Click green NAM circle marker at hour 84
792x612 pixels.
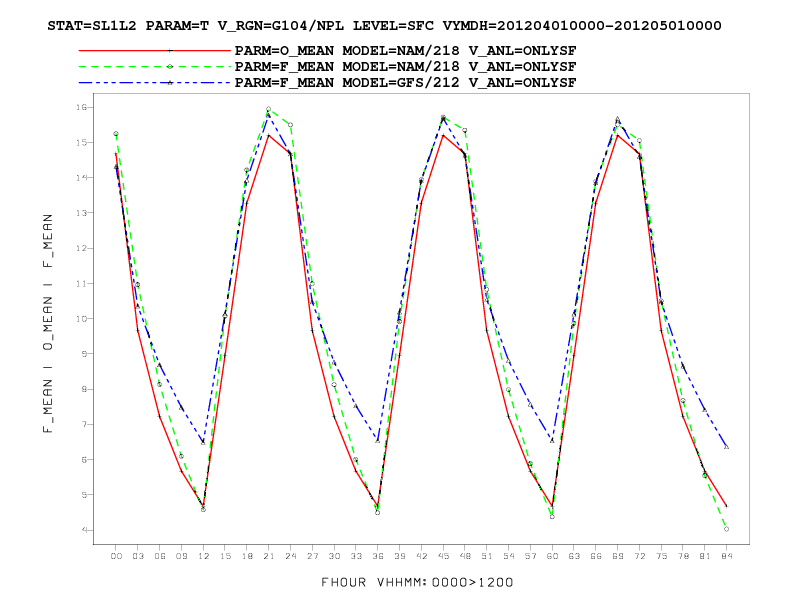pyautogui.click(x=726, y=529)
